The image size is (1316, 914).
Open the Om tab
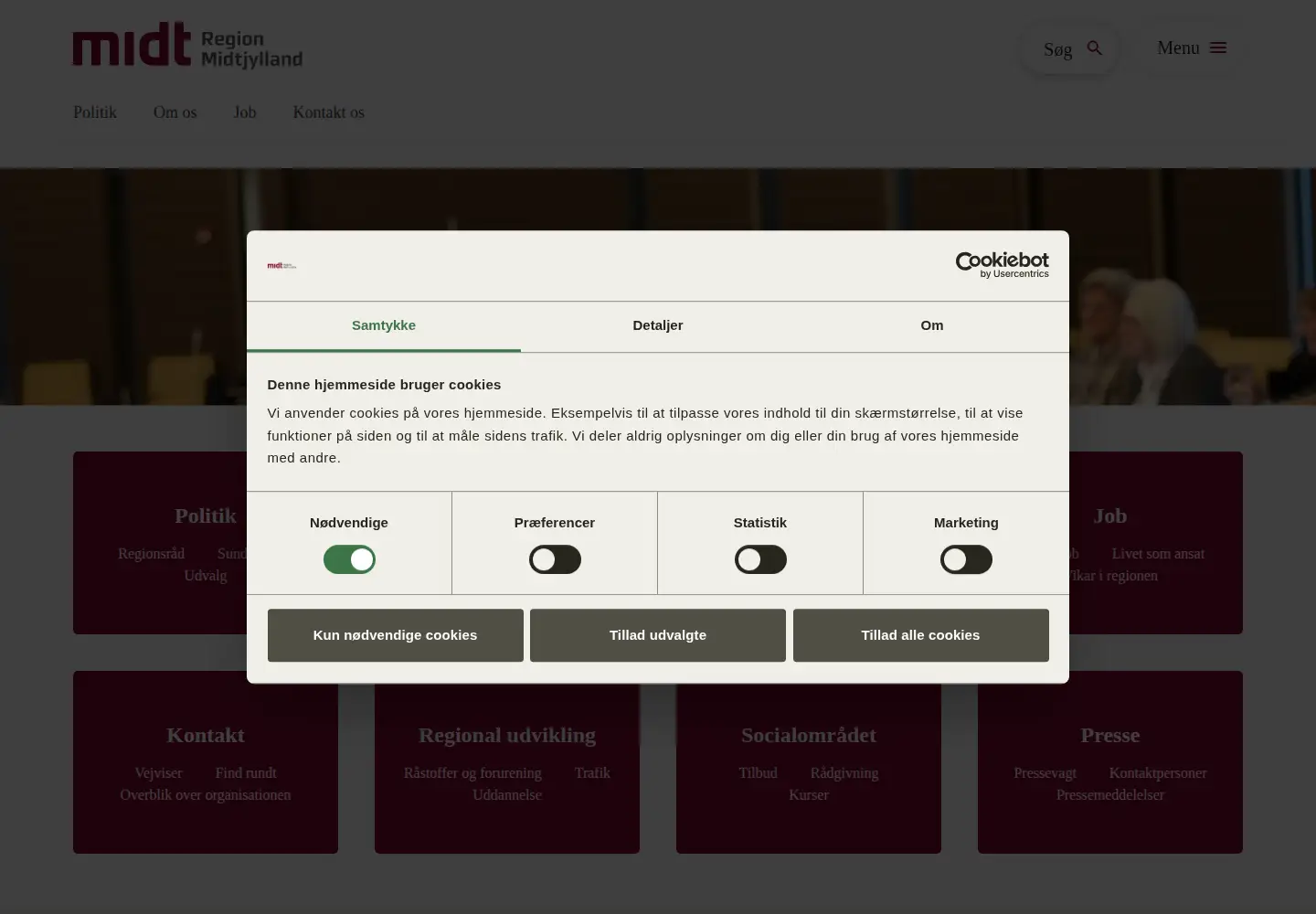pos(932,326)
